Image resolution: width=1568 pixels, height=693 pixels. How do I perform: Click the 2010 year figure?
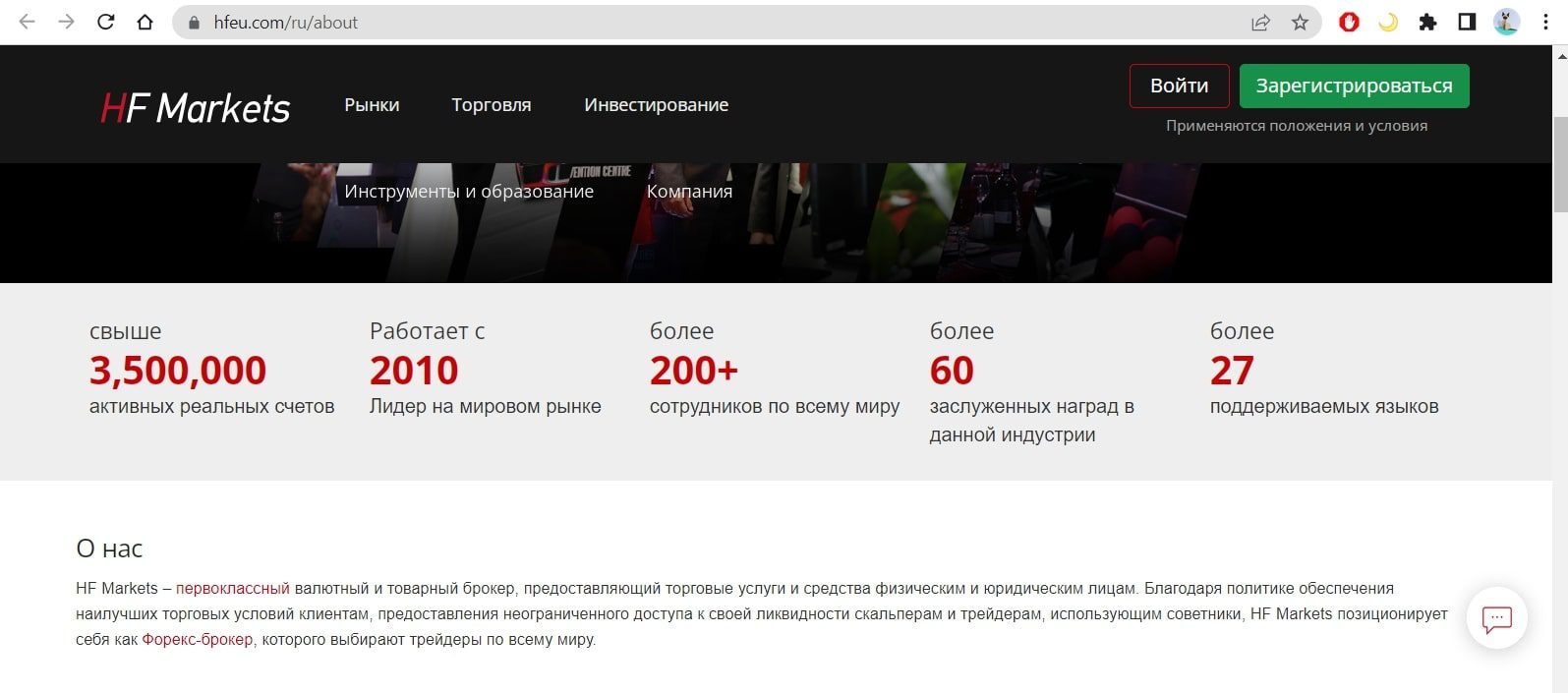tap(414, 371)
